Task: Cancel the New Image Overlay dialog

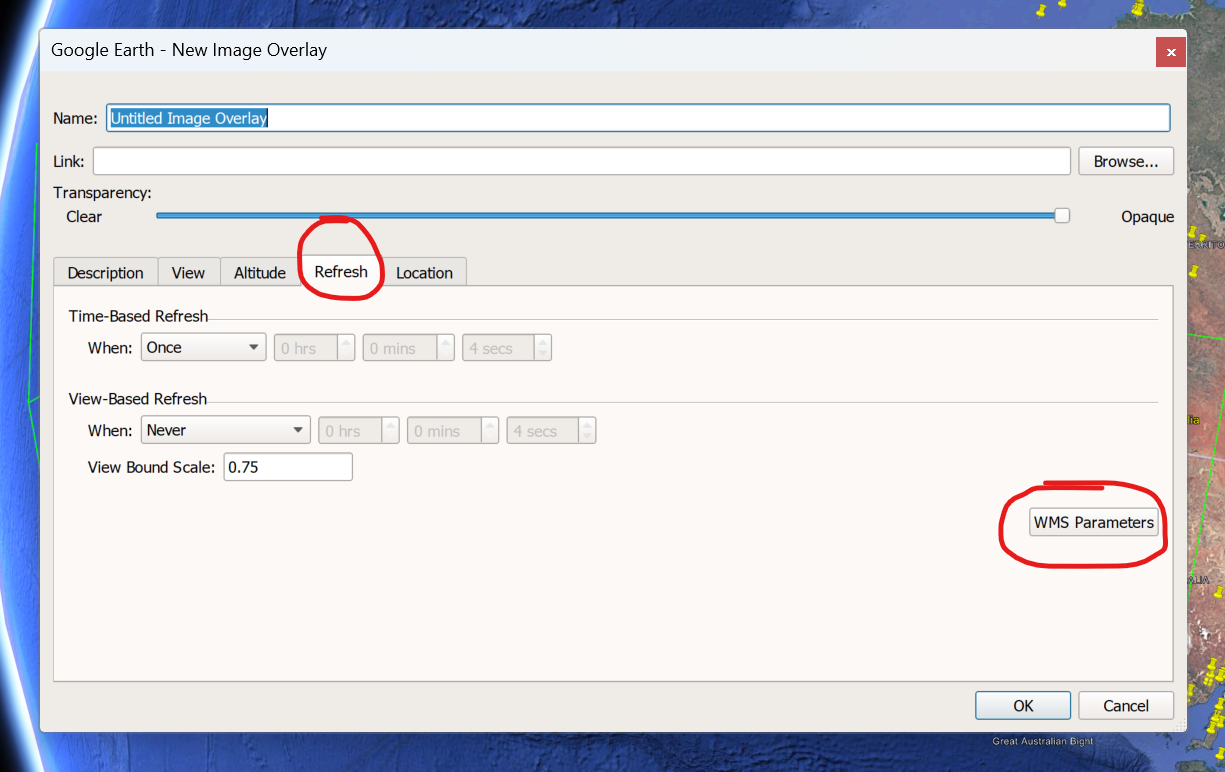Action: click(1126, 705)
